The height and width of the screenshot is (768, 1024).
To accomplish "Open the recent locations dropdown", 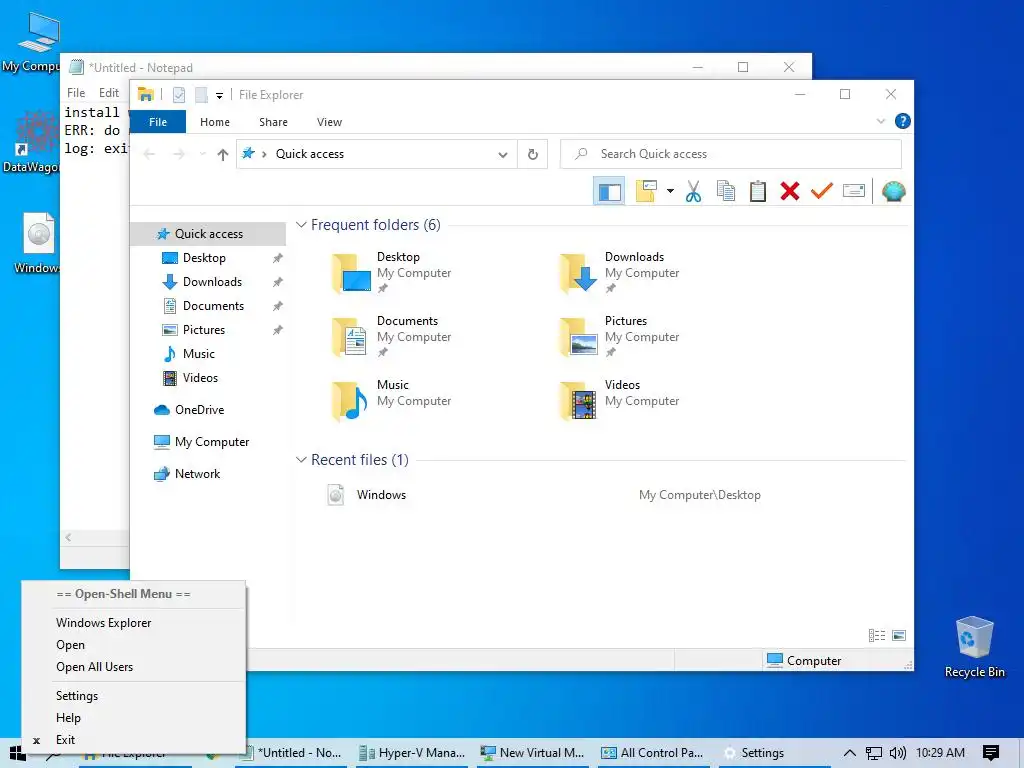I will (202, 154).
